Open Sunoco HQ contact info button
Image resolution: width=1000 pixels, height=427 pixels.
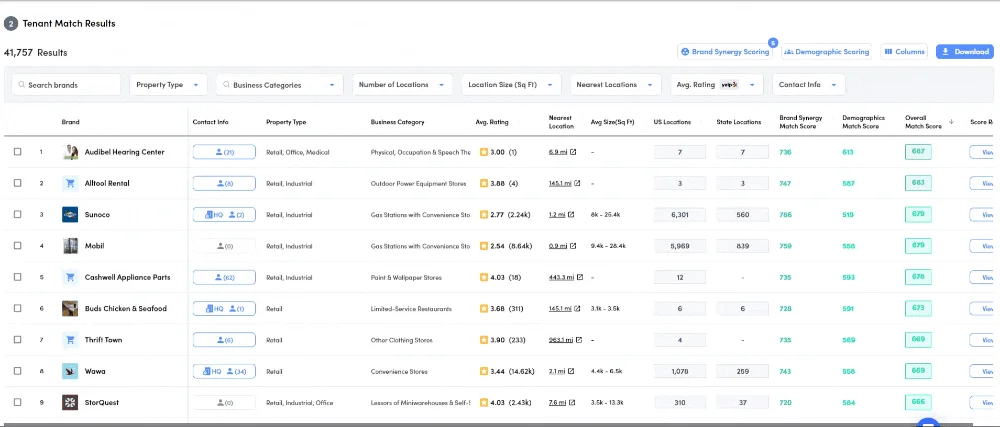(x=224, y=215)
